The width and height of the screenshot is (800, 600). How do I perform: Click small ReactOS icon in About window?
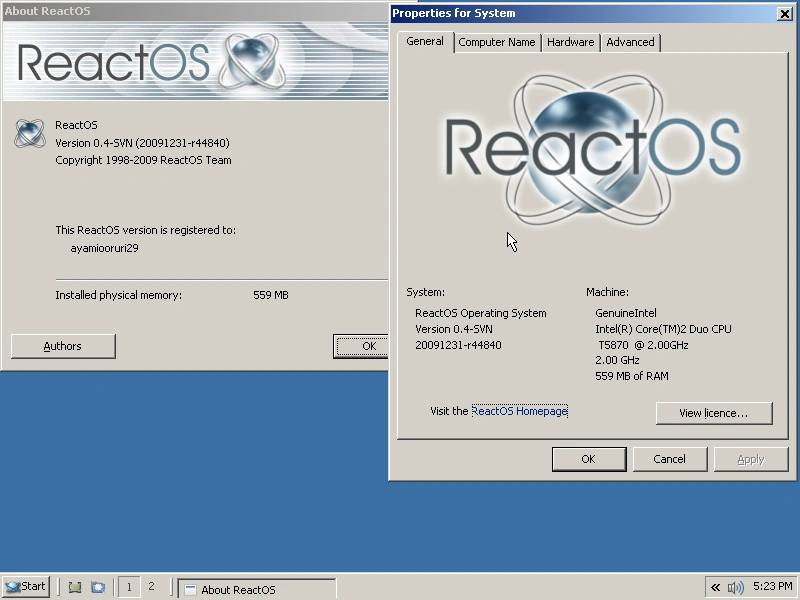point(30,134)
